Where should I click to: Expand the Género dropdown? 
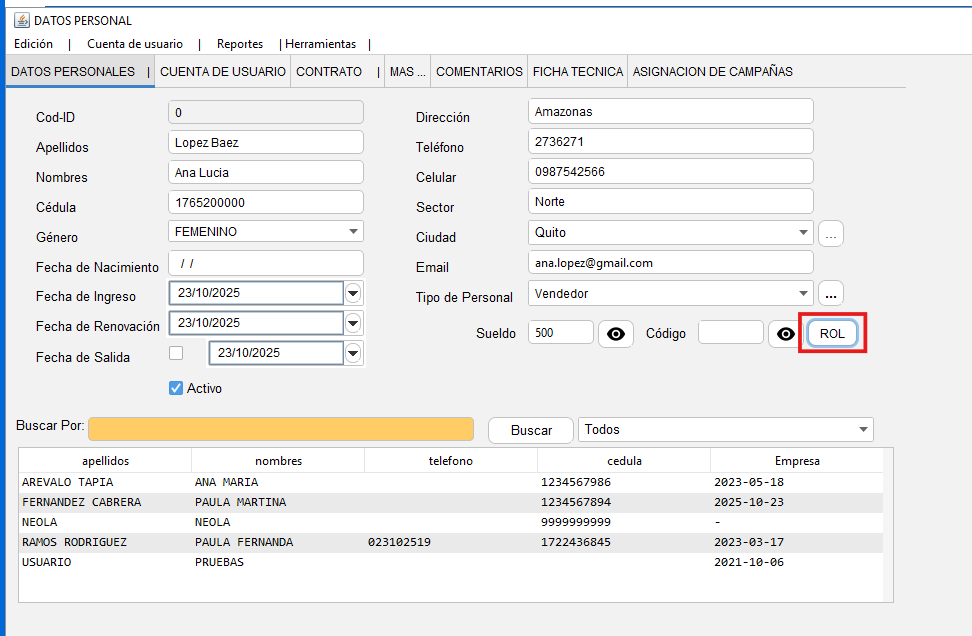pyautogui.click(x=353, y=232)
